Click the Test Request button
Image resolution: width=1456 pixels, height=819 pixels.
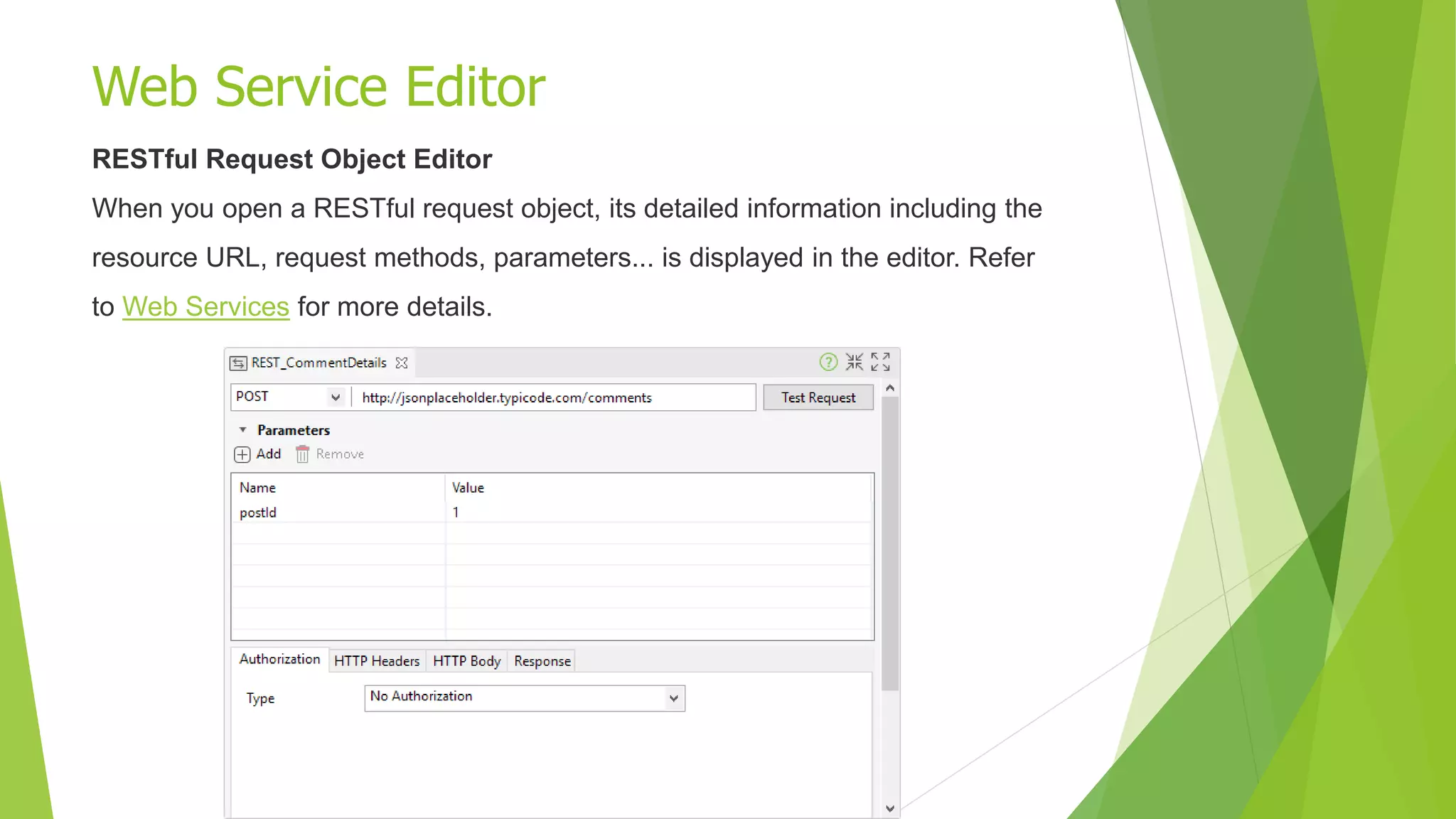pyautogui.click(x=818, y=397)
